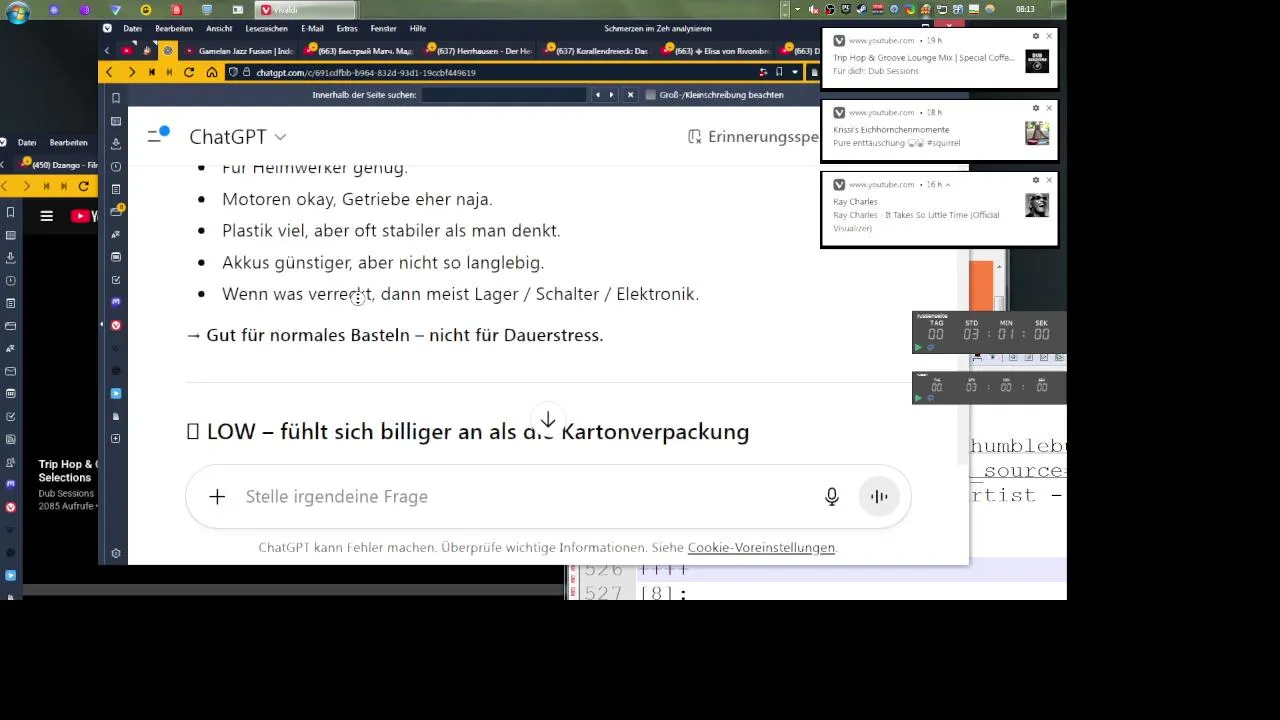Switch to Elisa von Rivombrosa tab

coord(715,50)
